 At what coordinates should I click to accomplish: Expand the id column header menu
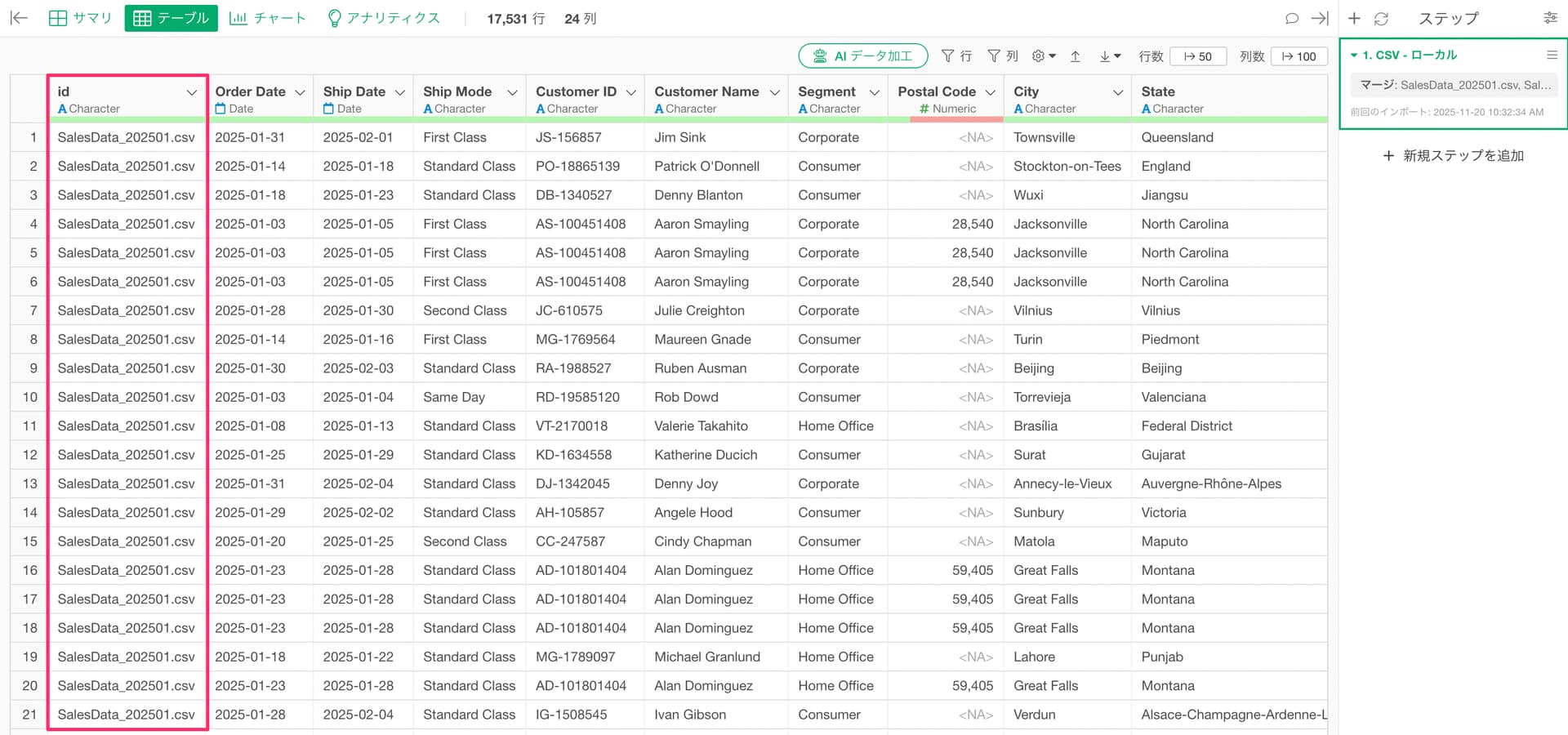(192, 92)
